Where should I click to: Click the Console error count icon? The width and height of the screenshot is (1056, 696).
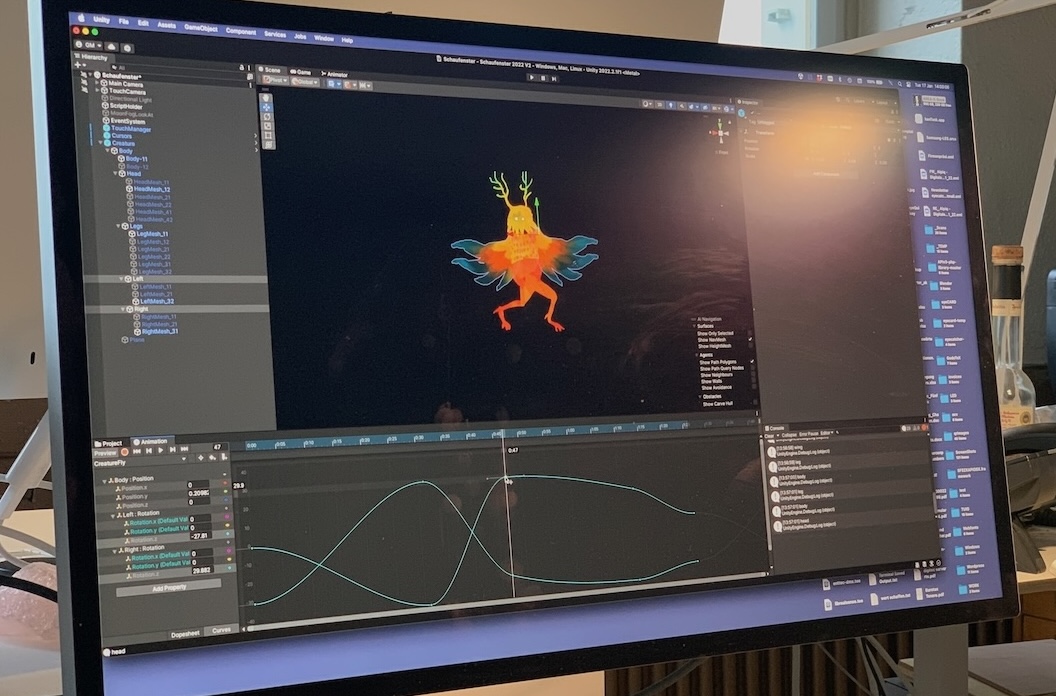click(925, 428)
